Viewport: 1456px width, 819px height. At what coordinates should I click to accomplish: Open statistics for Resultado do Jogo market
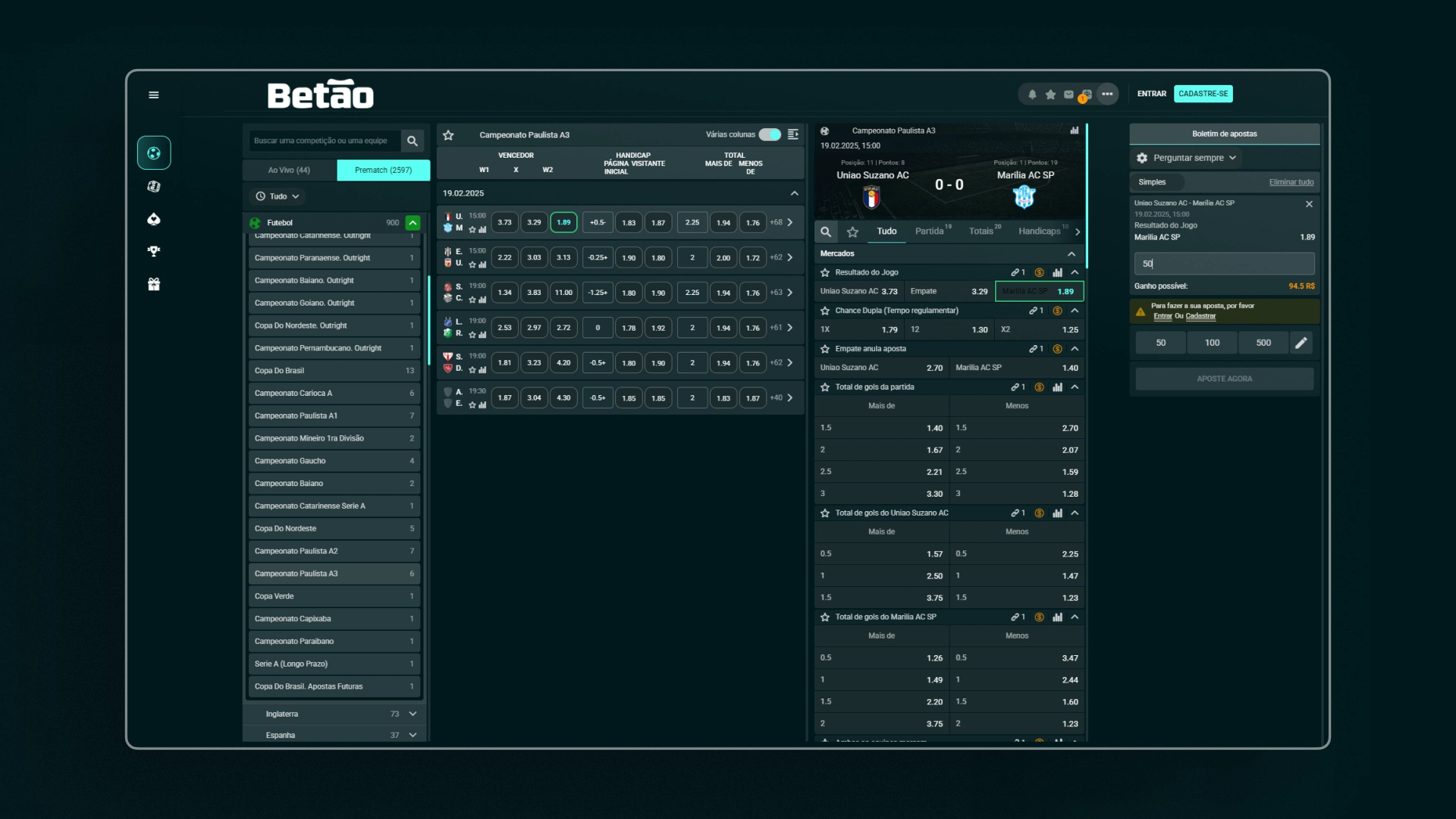[1057, 272]
